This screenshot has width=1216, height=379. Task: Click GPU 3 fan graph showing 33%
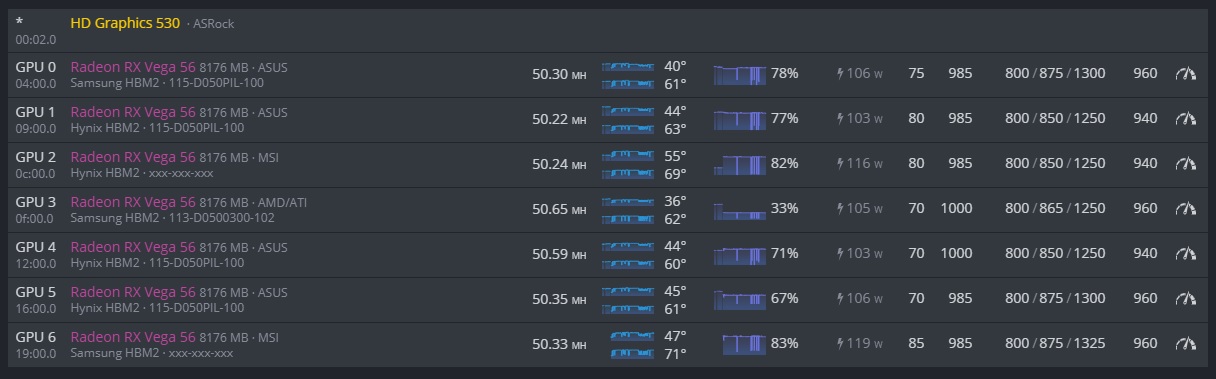pyautogui.click(x=740, y=210)
